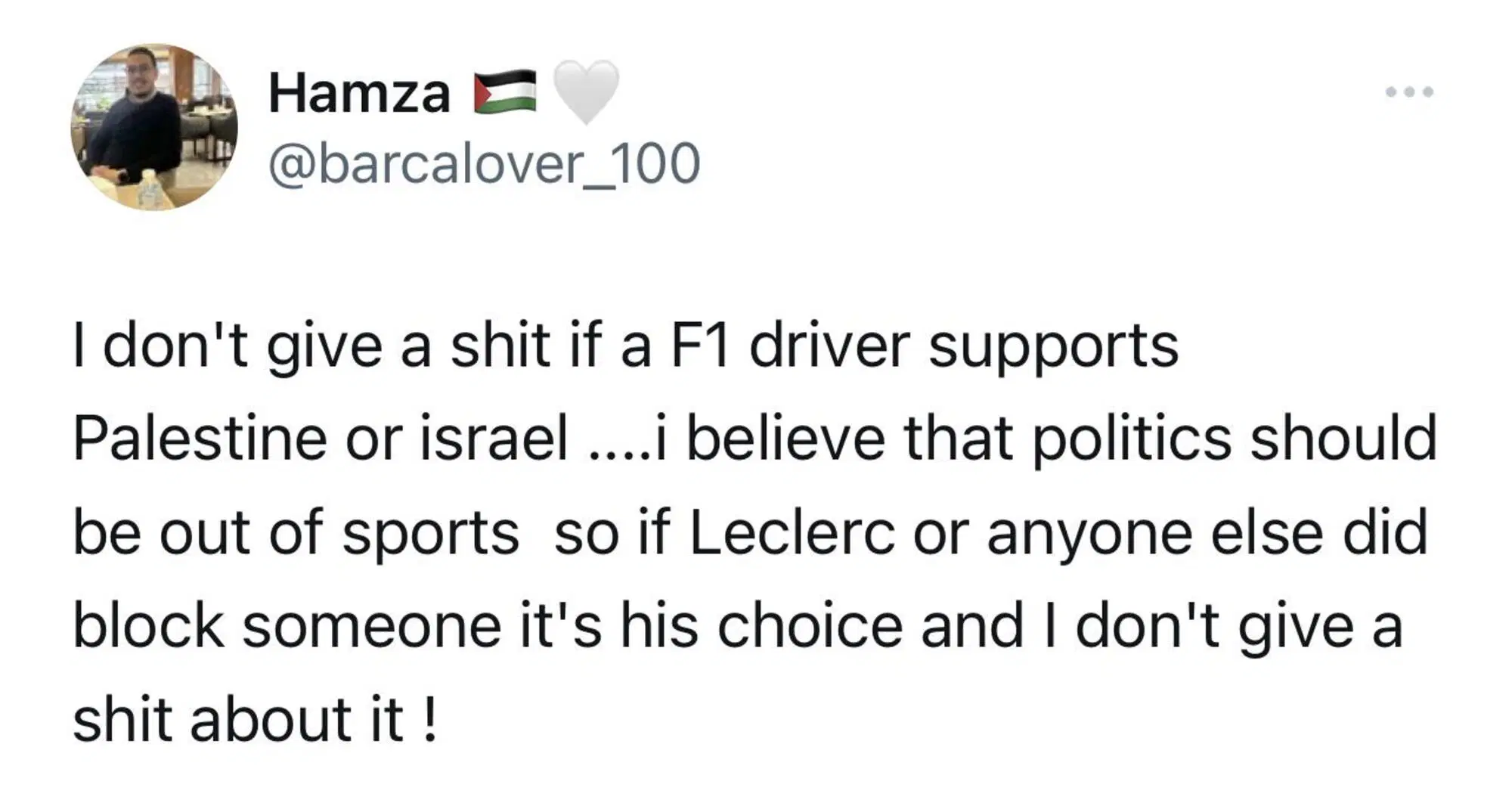This screenshot has width=1512, height=800.
Task: Click the tweet's first line mentioning F1 driver
Action: pyautogui.click(x=624, y=347)
